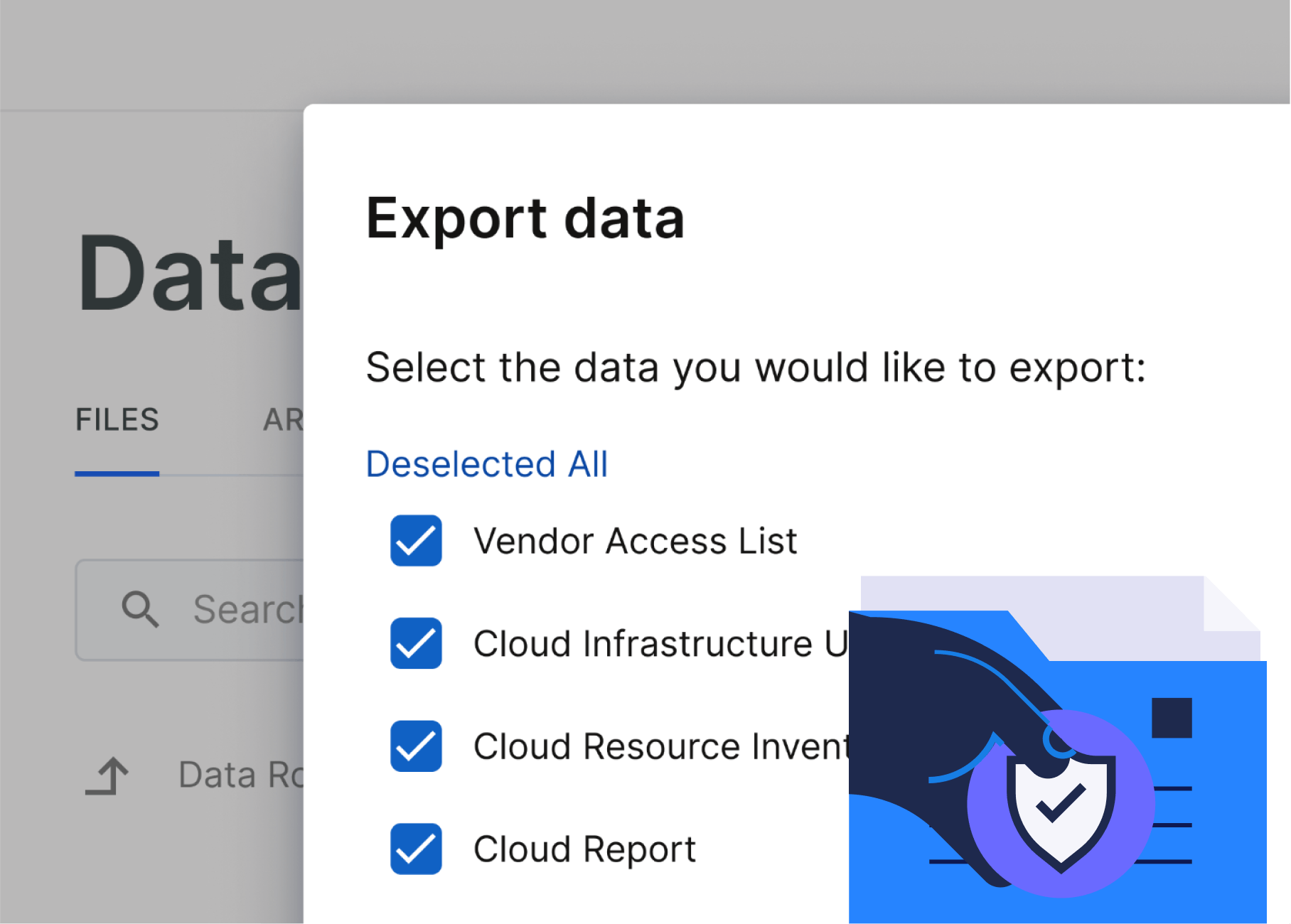Click the upload arrow icon
This screenshot has width=1291, height=924.
(x=108, y=775)
